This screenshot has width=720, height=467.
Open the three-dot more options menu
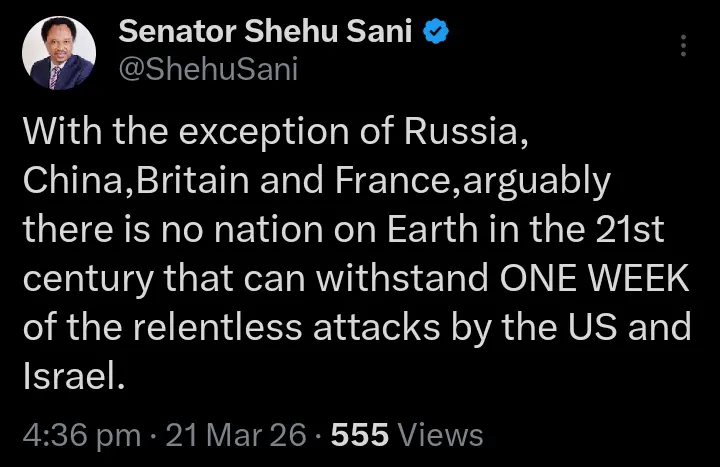pyautogui.click(x=684, y=46)
